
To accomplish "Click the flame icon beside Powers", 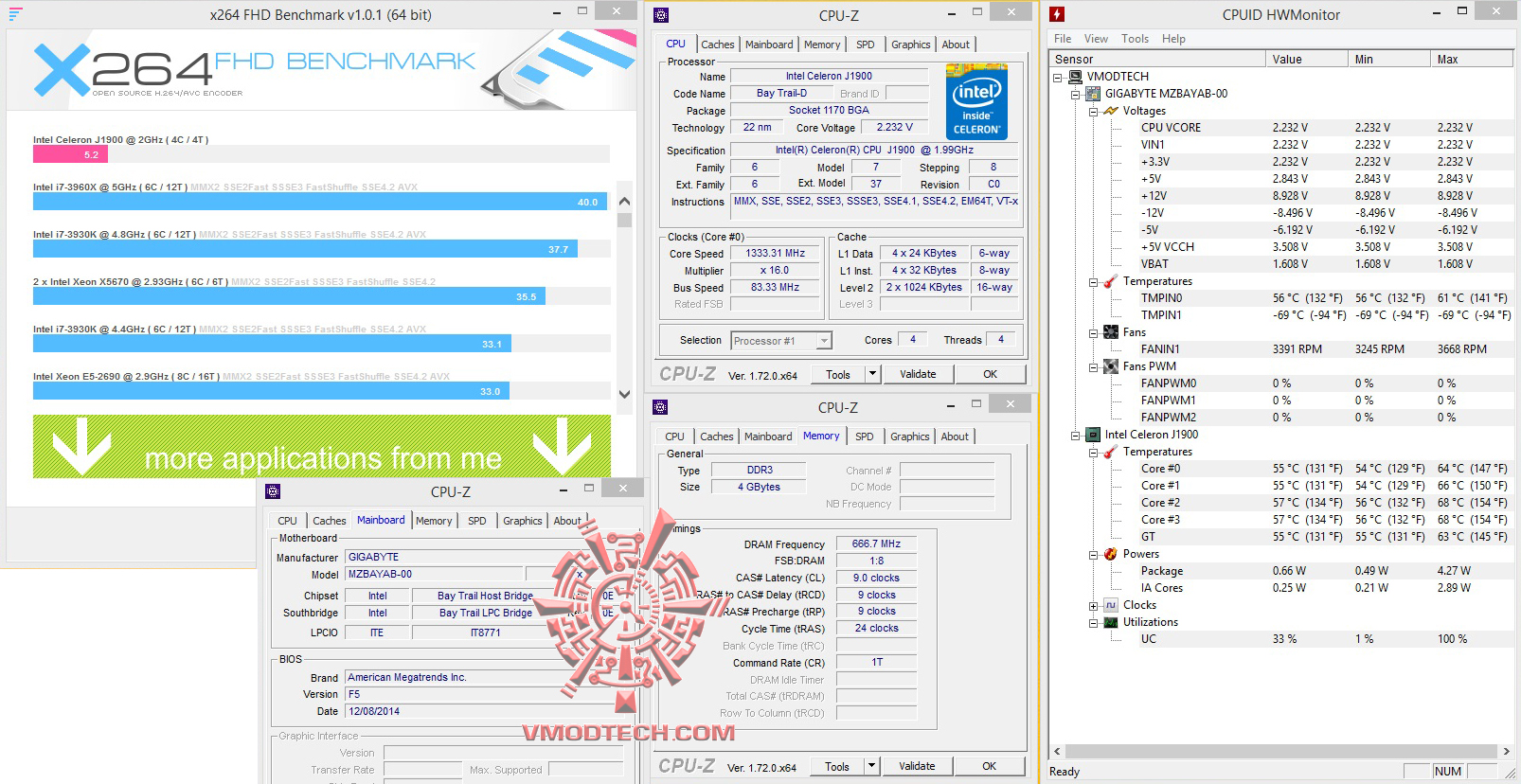I will click(x=1111, y=554).
